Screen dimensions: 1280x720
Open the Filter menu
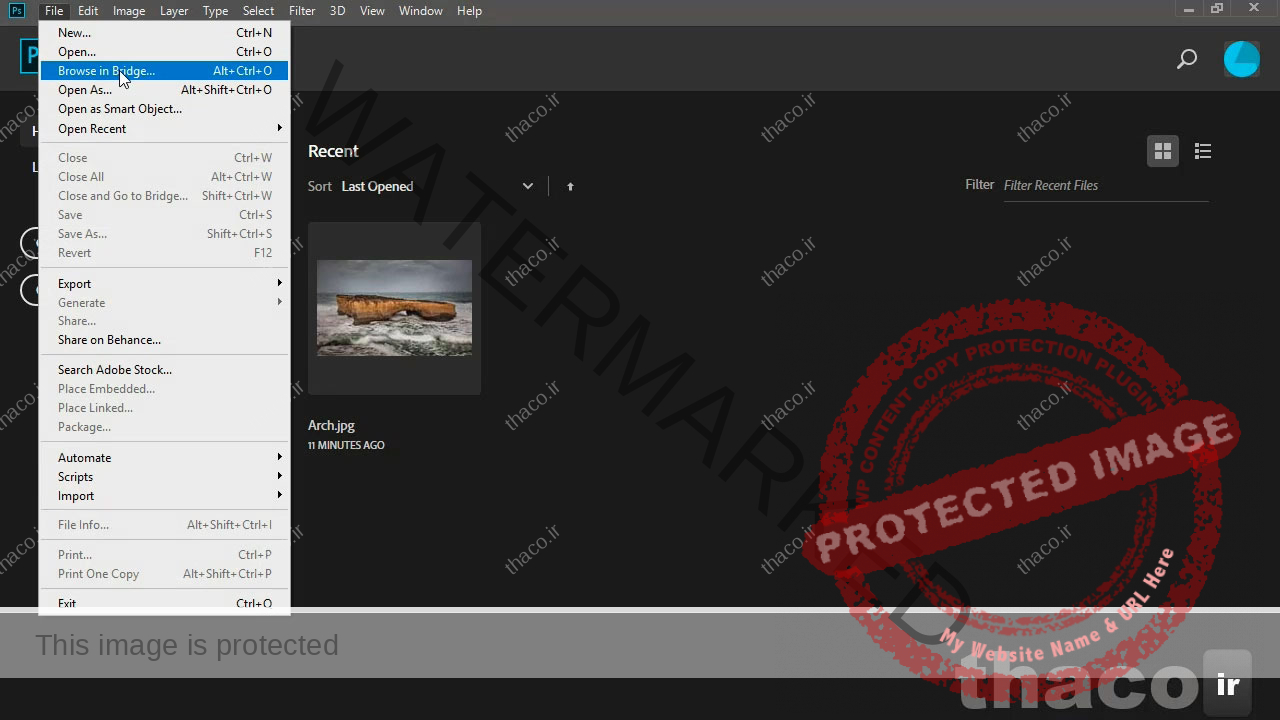point(302,10)
